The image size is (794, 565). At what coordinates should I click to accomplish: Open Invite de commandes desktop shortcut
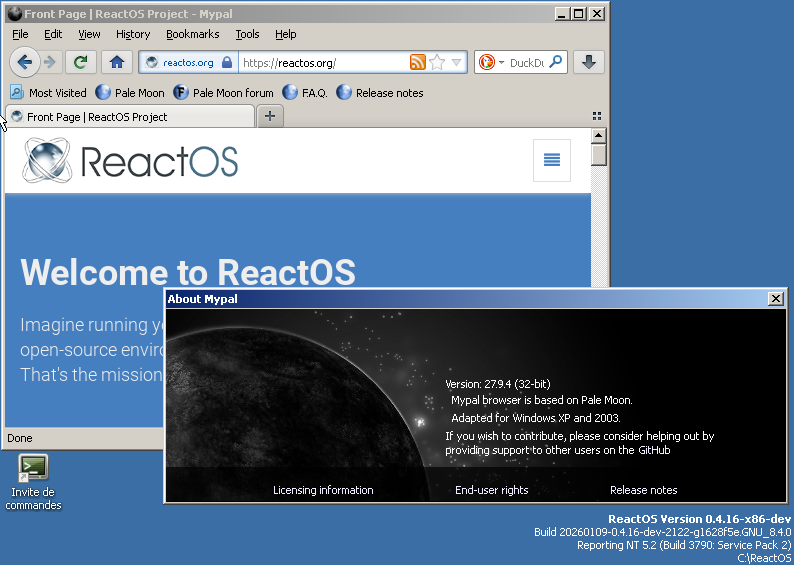[x=33, y=467]
